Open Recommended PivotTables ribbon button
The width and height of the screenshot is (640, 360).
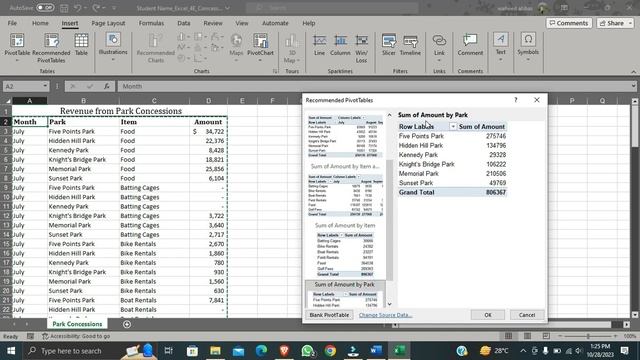[51, 48]
